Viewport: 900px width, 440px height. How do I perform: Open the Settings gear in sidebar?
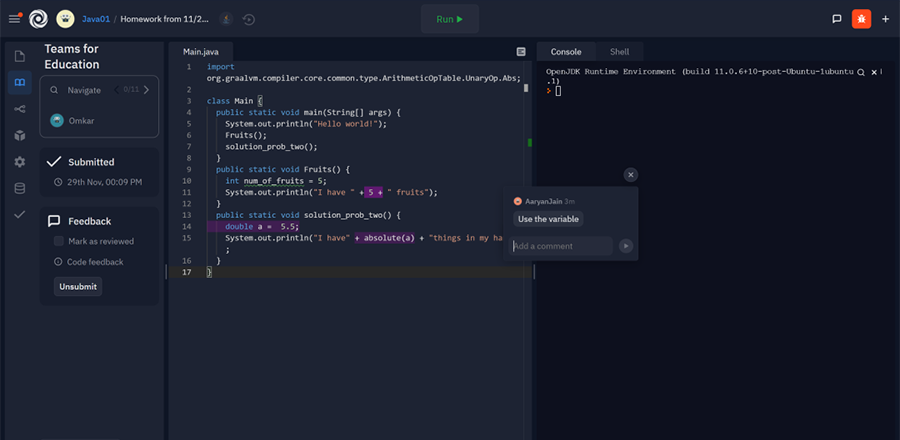click(x=19, y=162)
